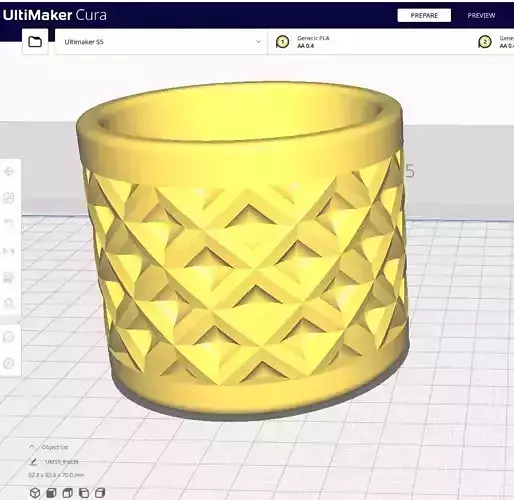Select UMS5 model name in object list
514x500 pixels.
point(62,462)
